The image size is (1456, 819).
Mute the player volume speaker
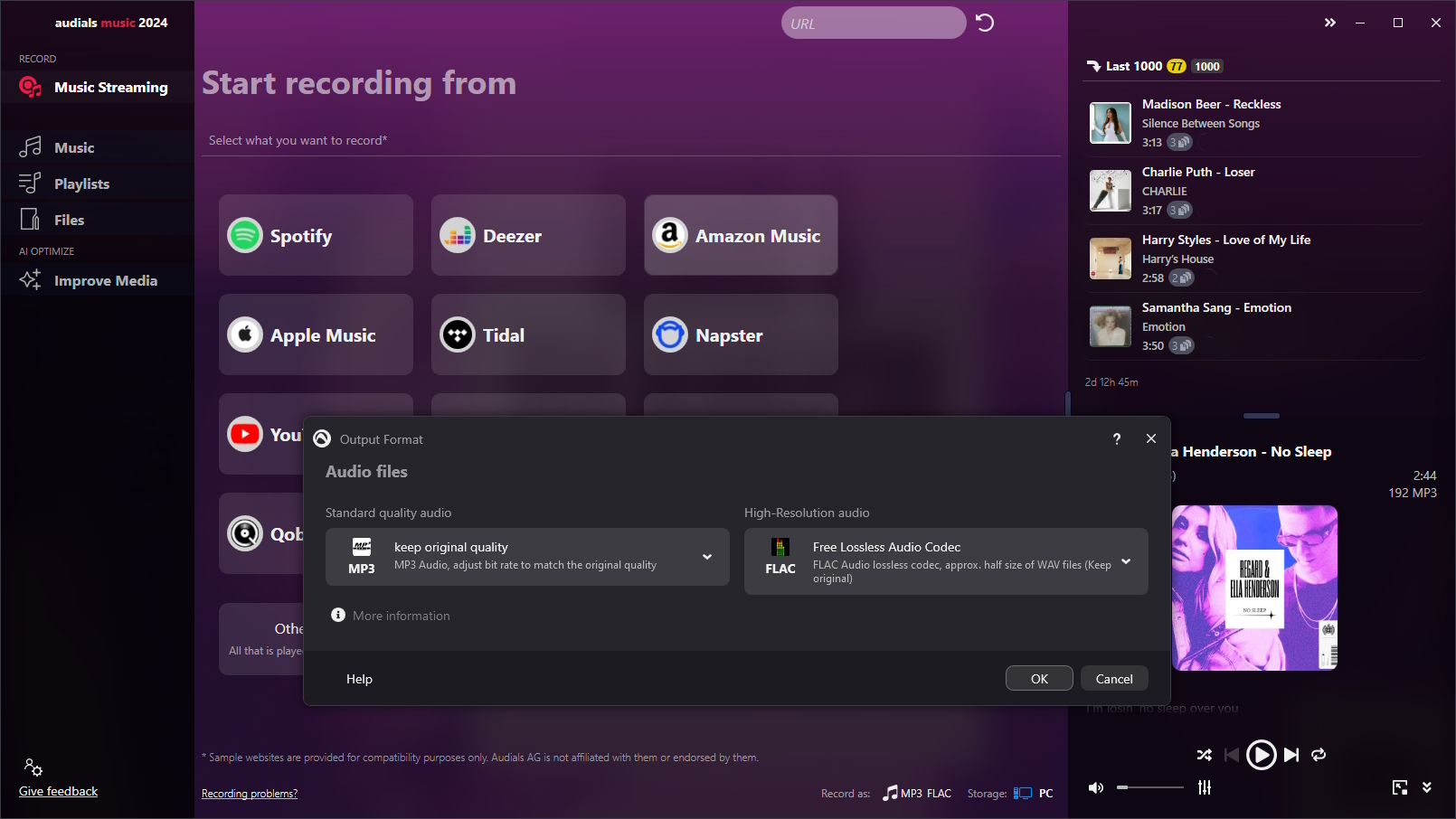tap(1096, 787)
